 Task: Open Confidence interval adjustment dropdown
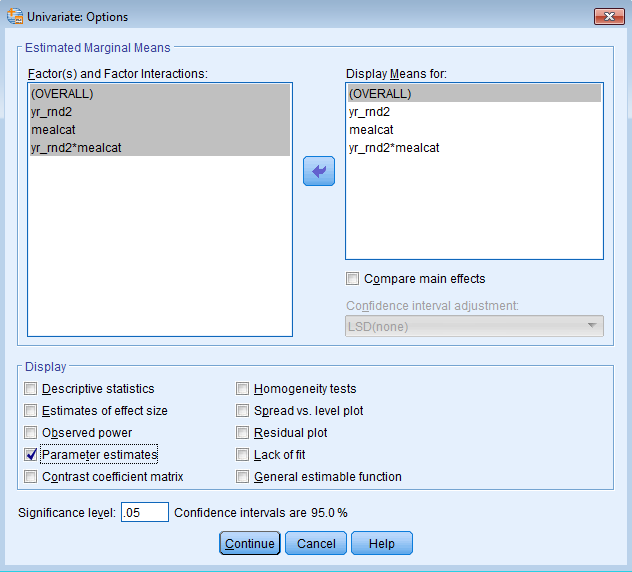[474, 326]
